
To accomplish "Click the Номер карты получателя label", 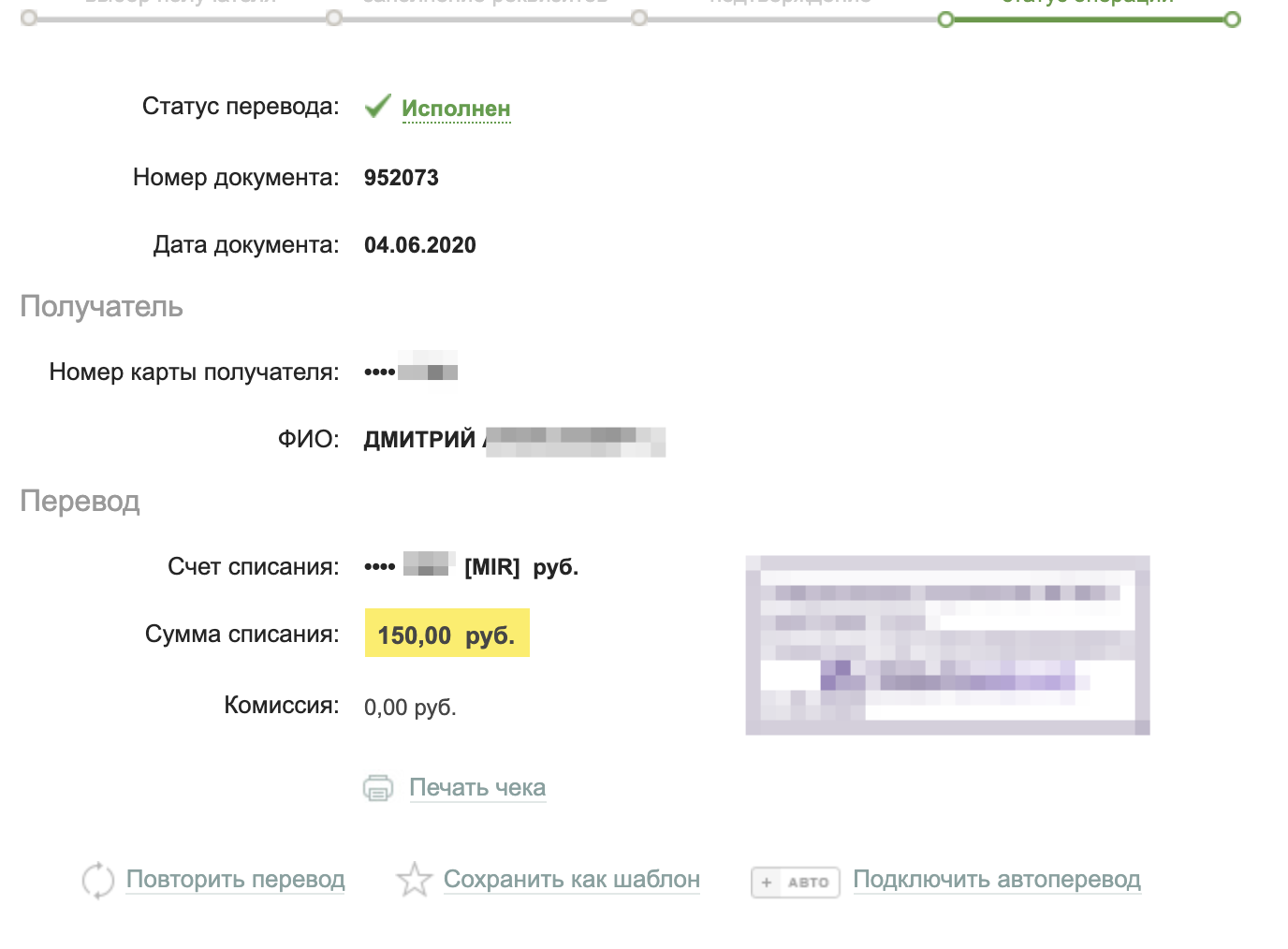I will 194,372.
